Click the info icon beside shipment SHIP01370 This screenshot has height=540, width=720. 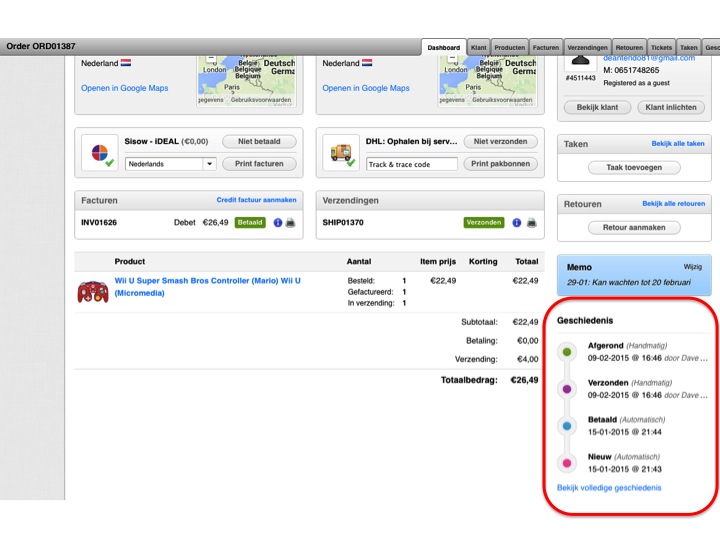click(517, 223)
